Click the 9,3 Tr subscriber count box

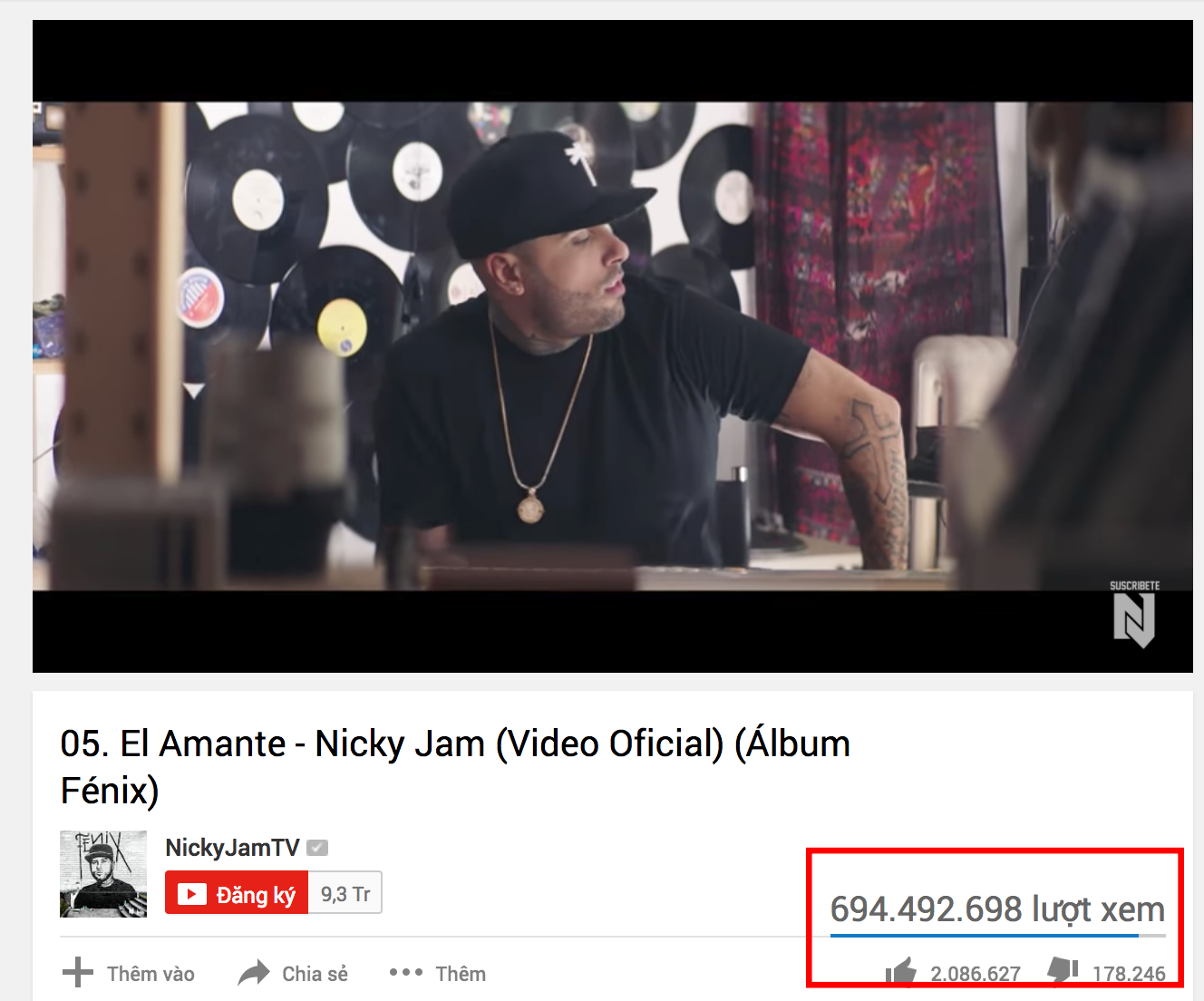[345, 893]
